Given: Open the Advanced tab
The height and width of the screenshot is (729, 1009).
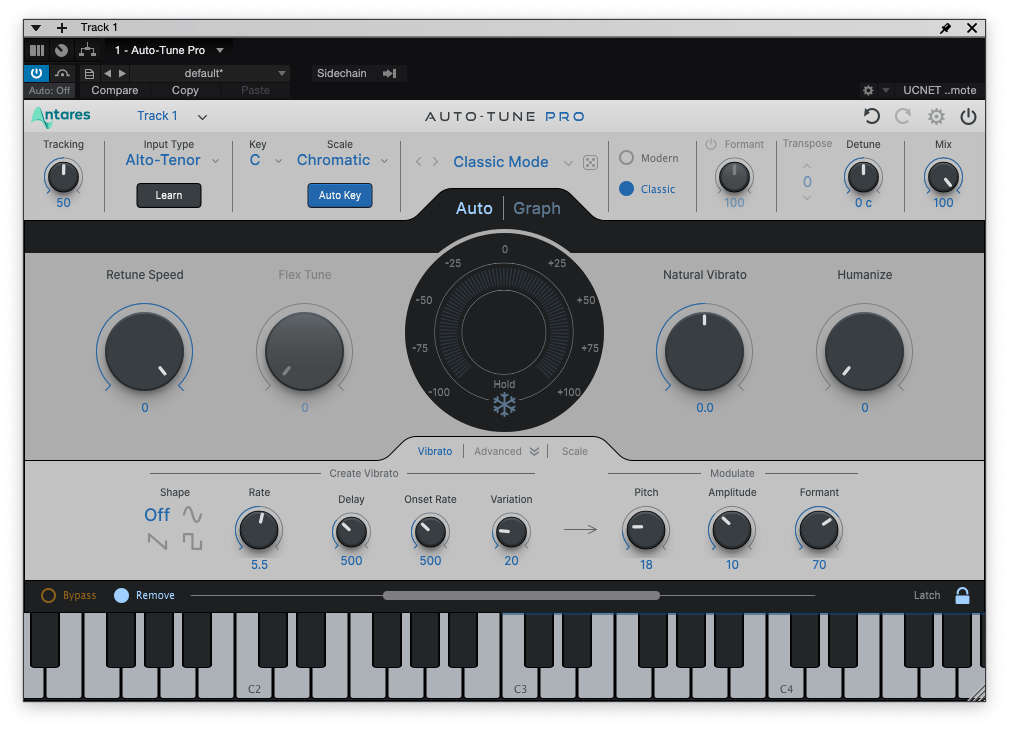Looking at the screenshot, I should pos(497,452).
